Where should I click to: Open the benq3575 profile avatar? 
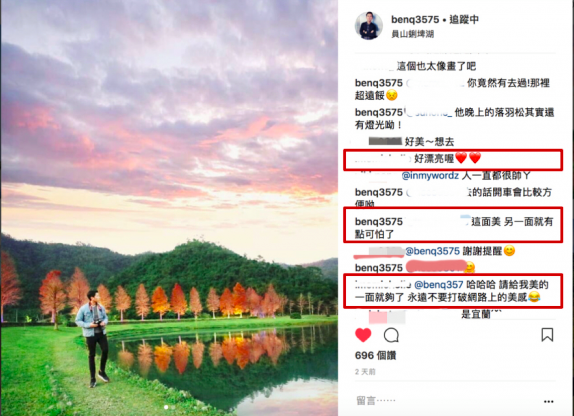369,26
